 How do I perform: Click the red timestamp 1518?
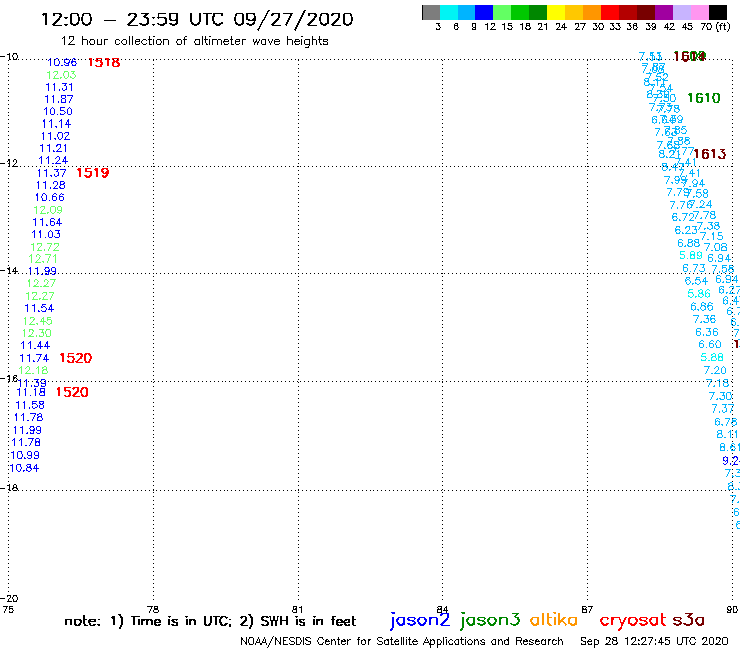104,62
